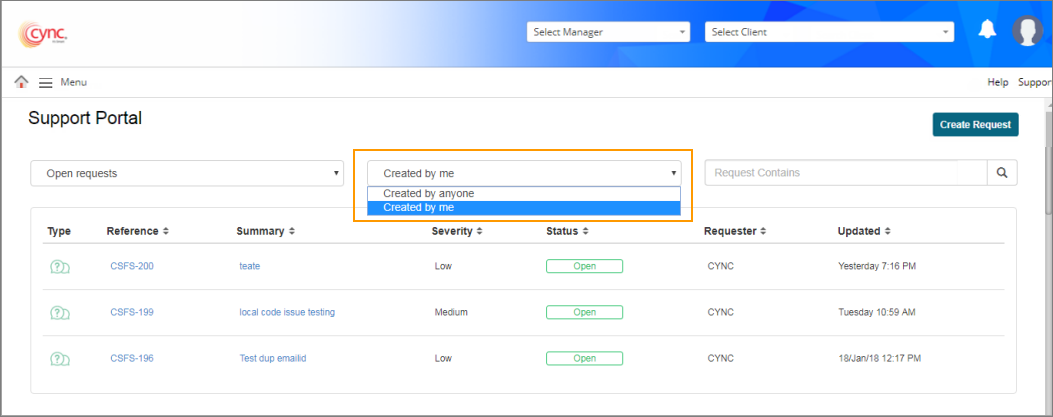Go to the home icon
Image resolution: width=1053 pixels, height=417 pixels.
pyautogui.click(x=21, y=82)
